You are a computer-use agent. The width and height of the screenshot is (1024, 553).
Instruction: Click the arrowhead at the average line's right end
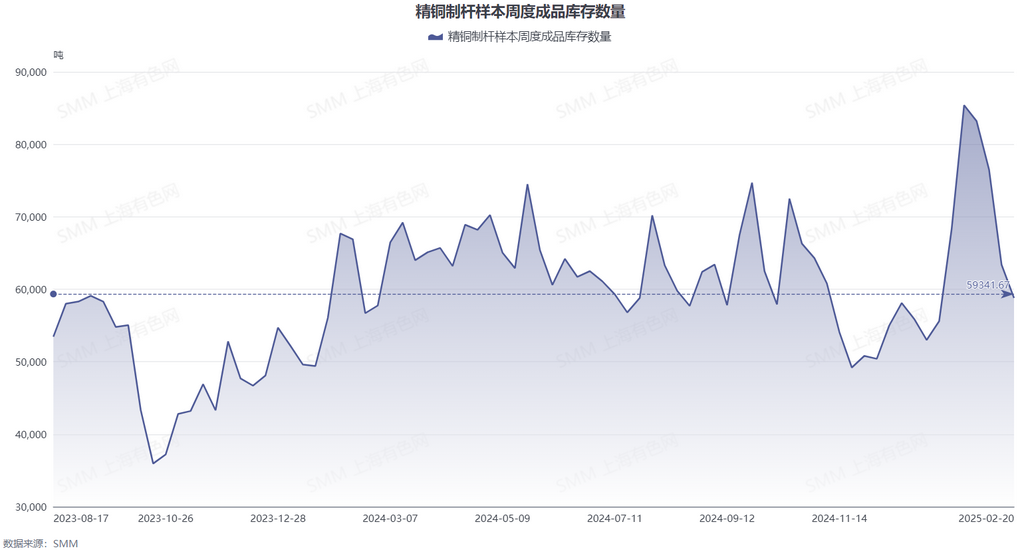1008,294
